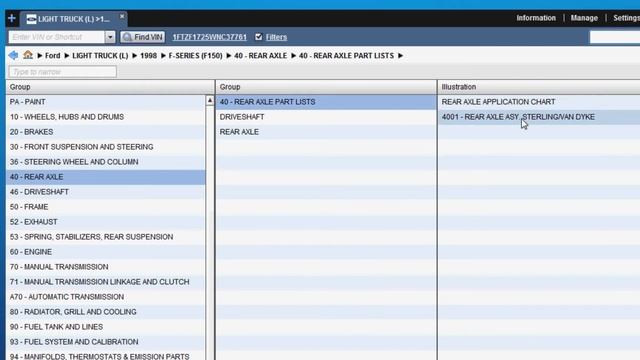Screen dimensions: 640x360
Task: Expand arrow before 1998 in breadcrumb
Action: pos(134,56)
